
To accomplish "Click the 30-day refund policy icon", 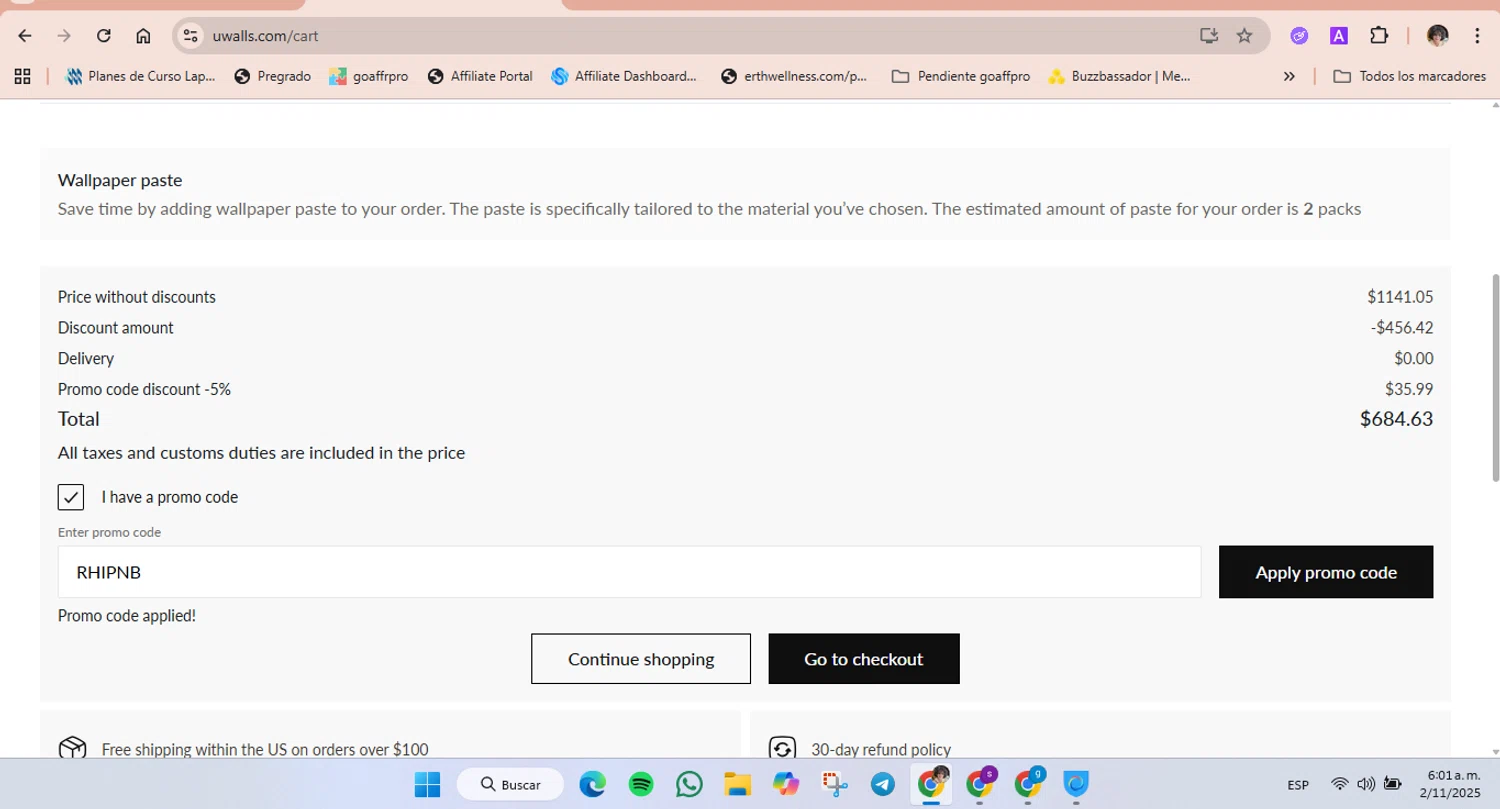I will [782, 749].
